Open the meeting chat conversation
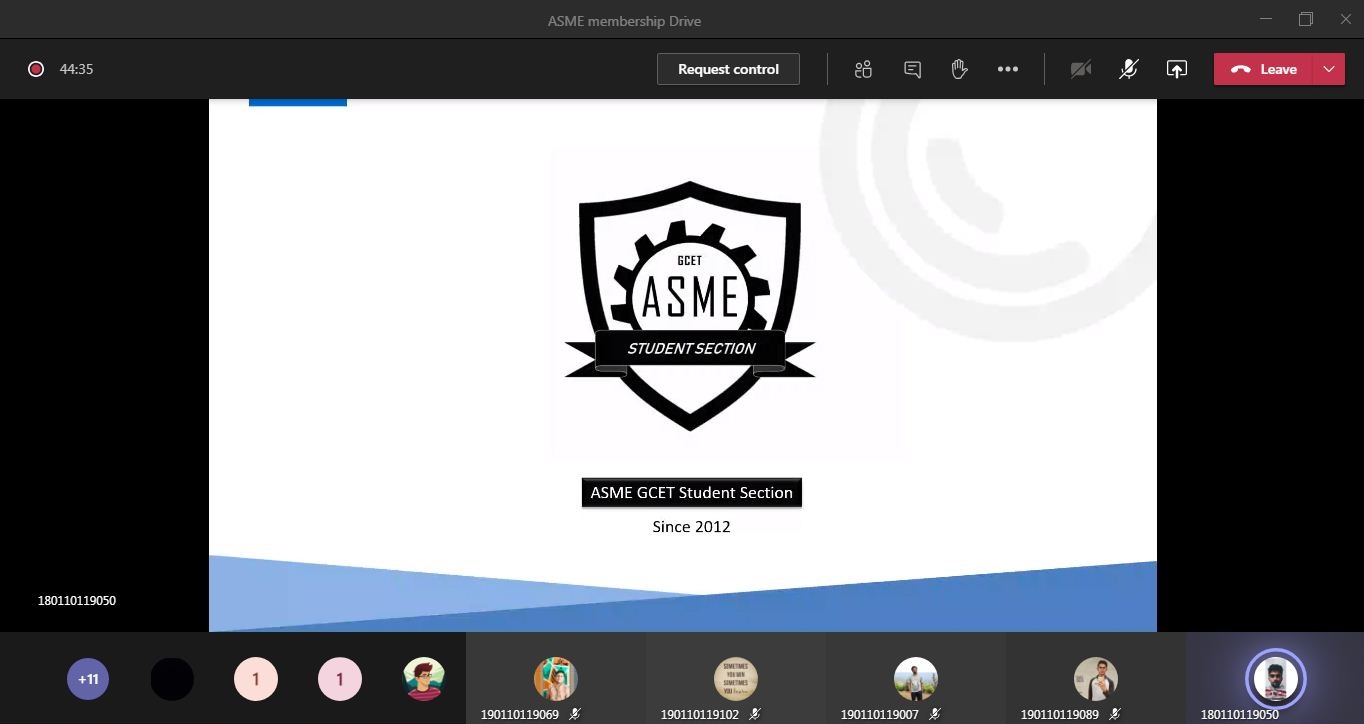The image size is (1364, 724). point(912,69)
